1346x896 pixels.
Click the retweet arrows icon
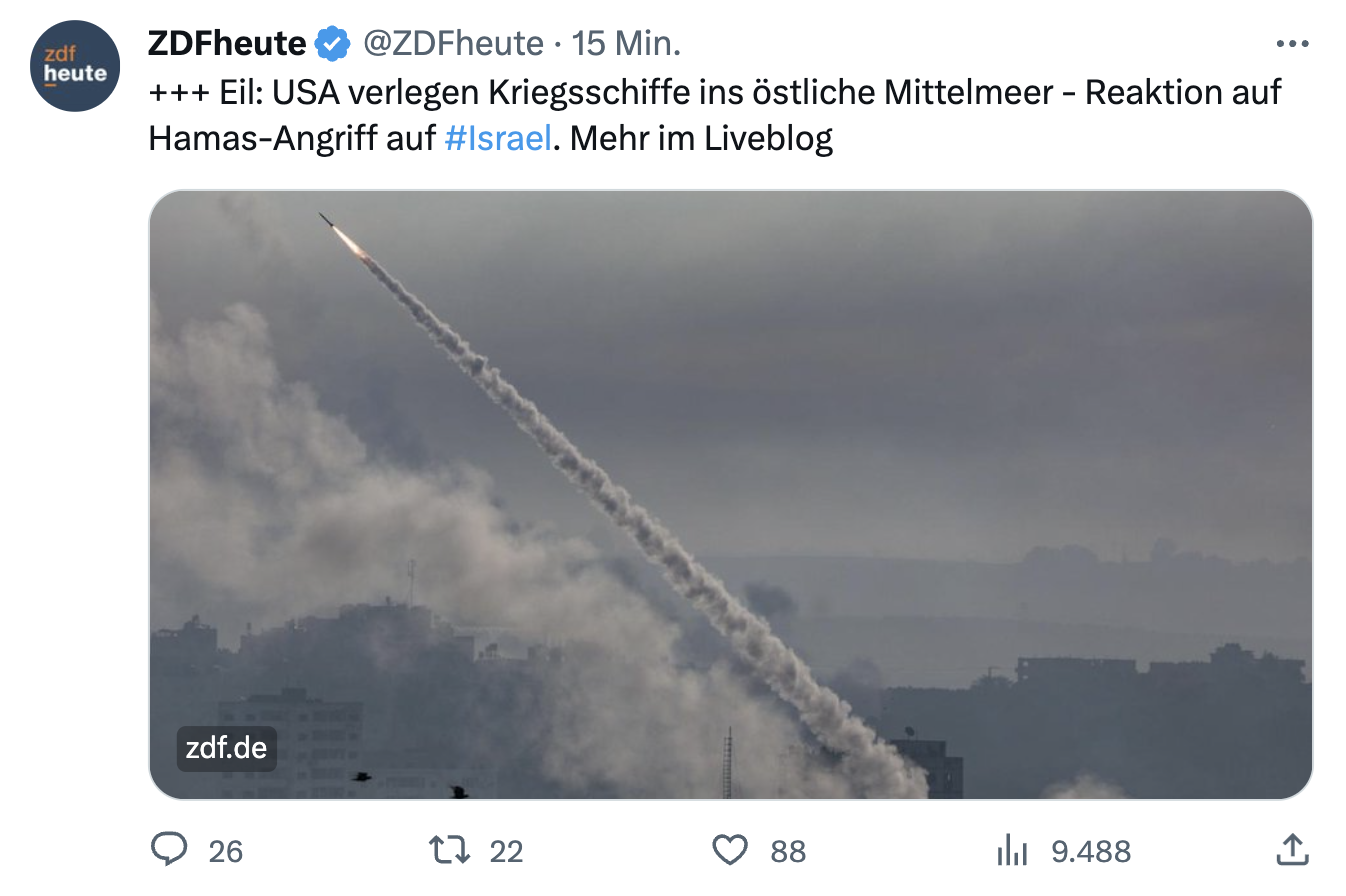[x=447, y=850]
